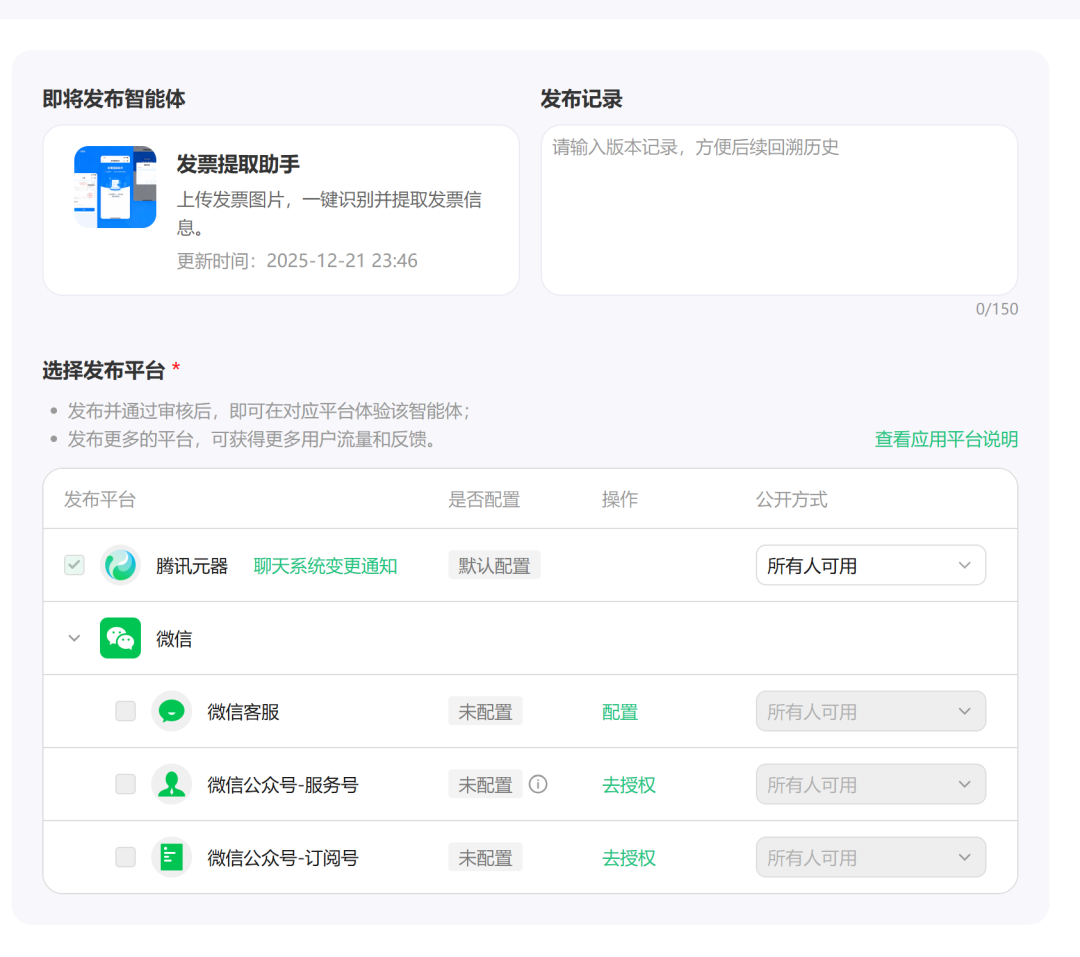Open 微信客服 公开方式 dropdown

pos(870,712)
